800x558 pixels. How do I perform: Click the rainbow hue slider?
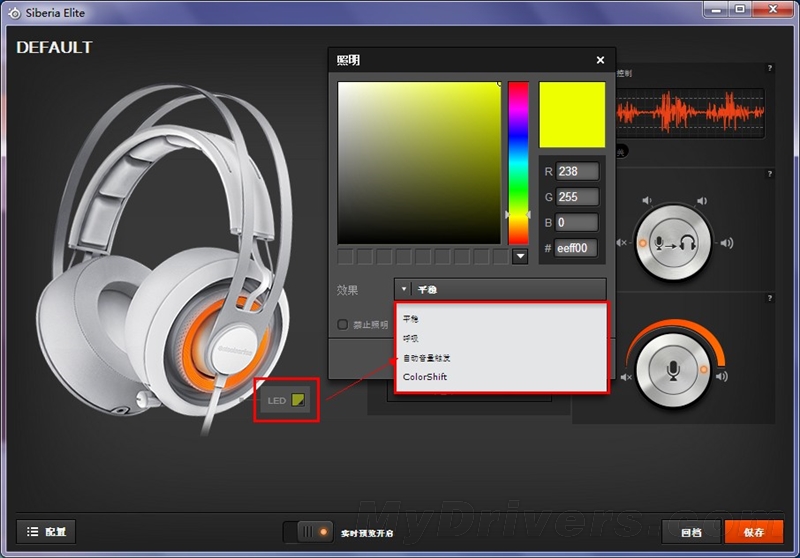point(518,160)
